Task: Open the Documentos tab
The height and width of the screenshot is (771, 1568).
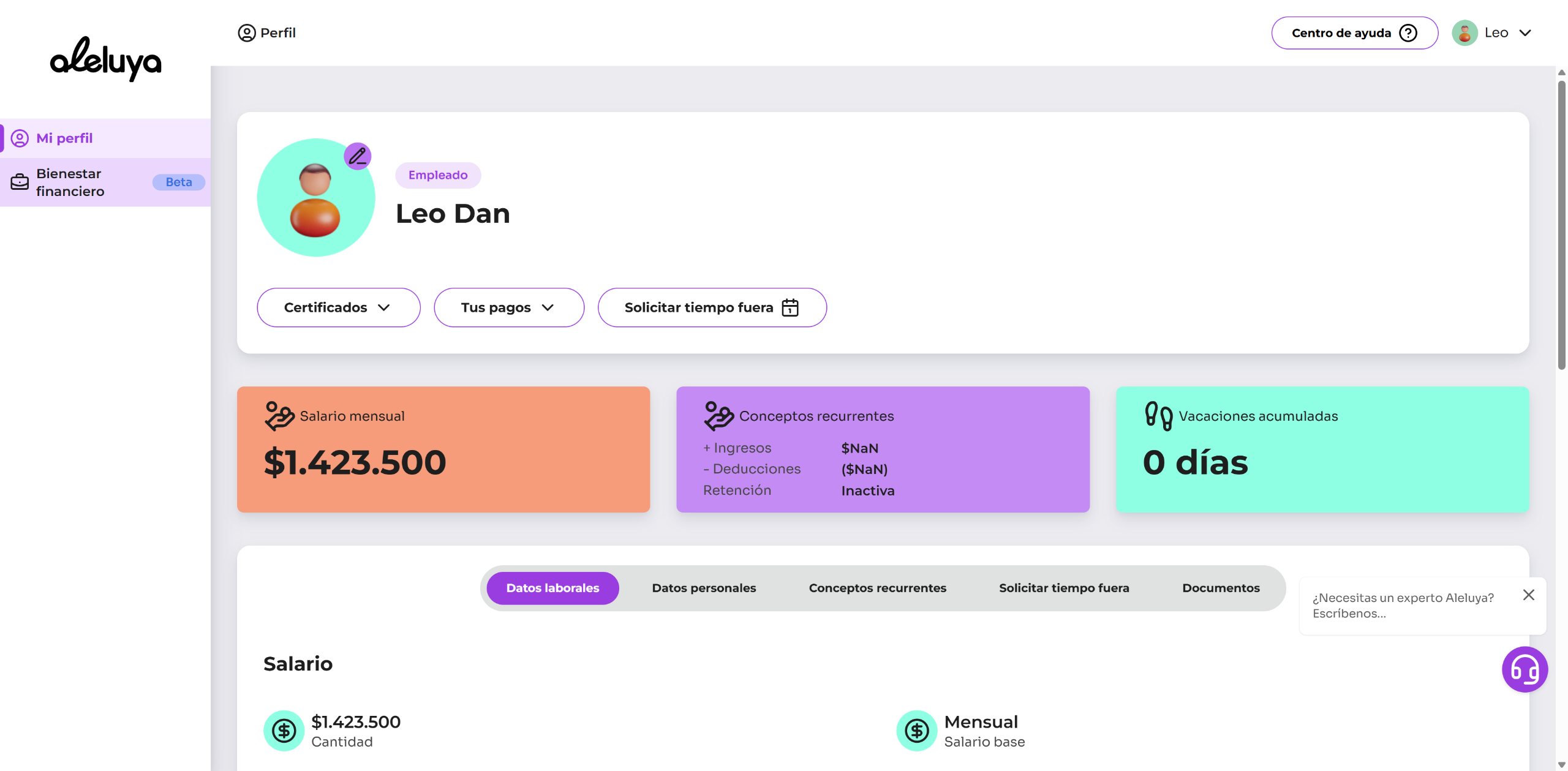Action: coord(1220,588)
